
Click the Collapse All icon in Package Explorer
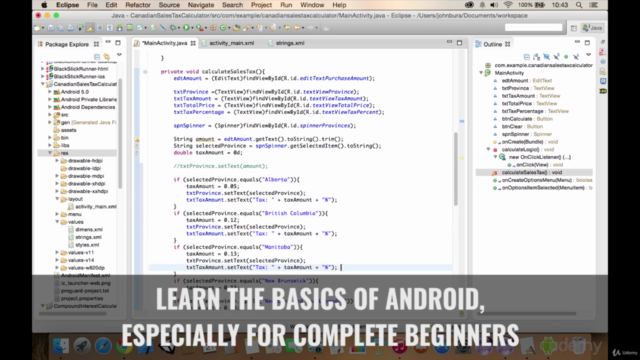(97, 57)
